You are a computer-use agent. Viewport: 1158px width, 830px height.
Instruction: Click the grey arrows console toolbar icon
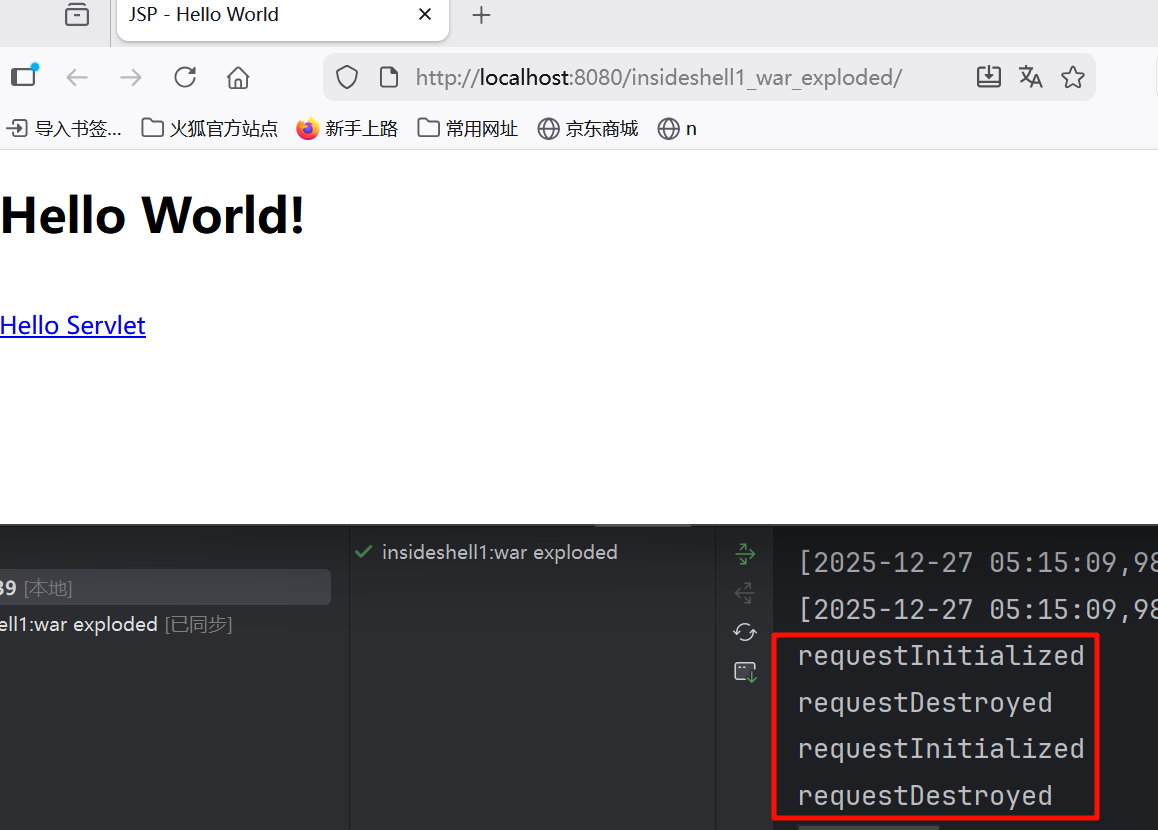point(745,592)
